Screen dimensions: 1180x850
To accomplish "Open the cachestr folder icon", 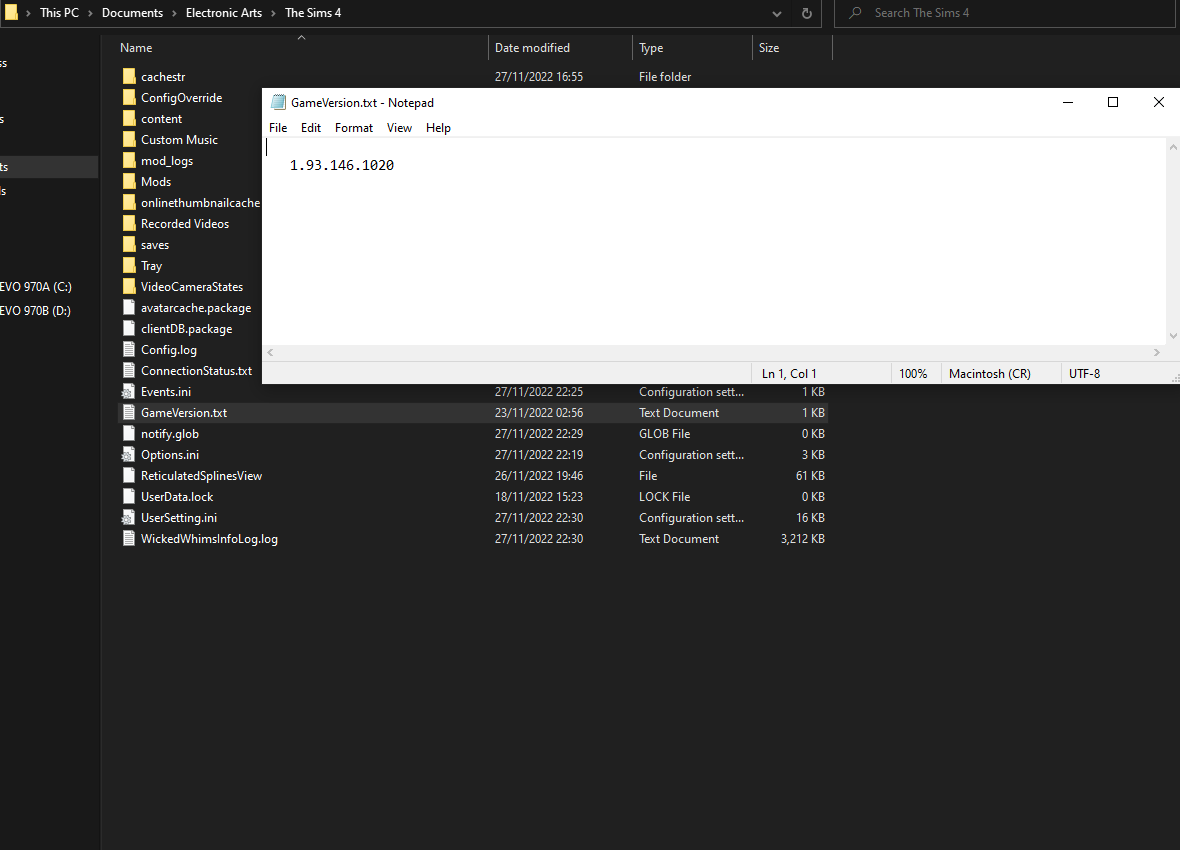I will coord(129,77).
